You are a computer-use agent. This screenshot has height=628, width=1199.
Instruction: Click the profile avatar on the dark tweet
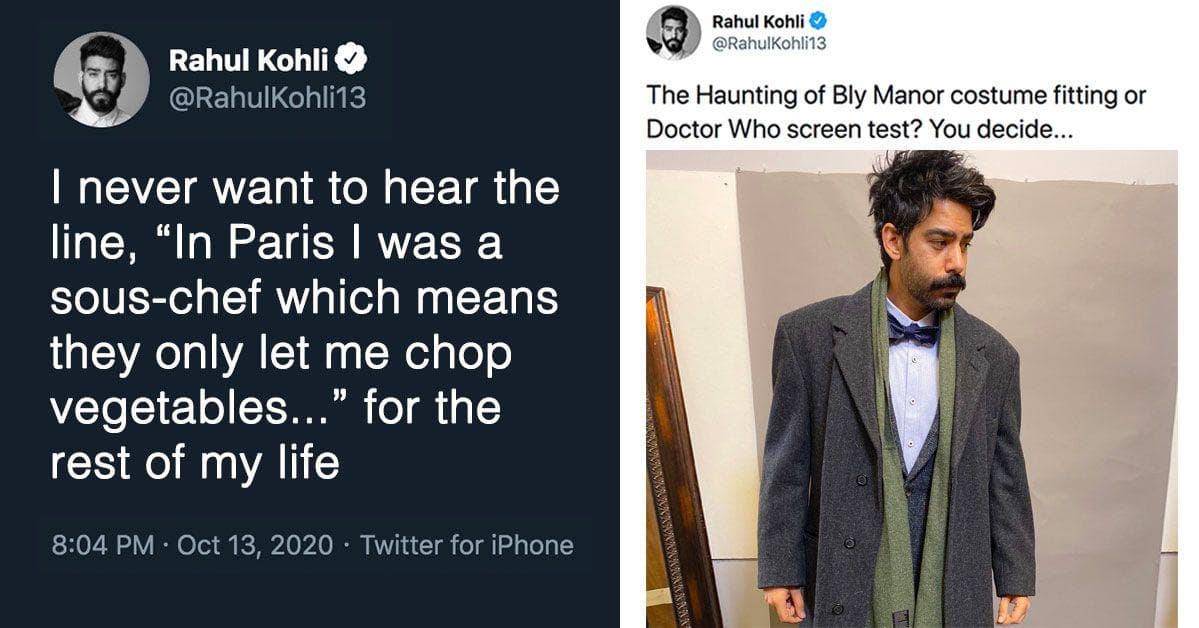pos(101,79)
